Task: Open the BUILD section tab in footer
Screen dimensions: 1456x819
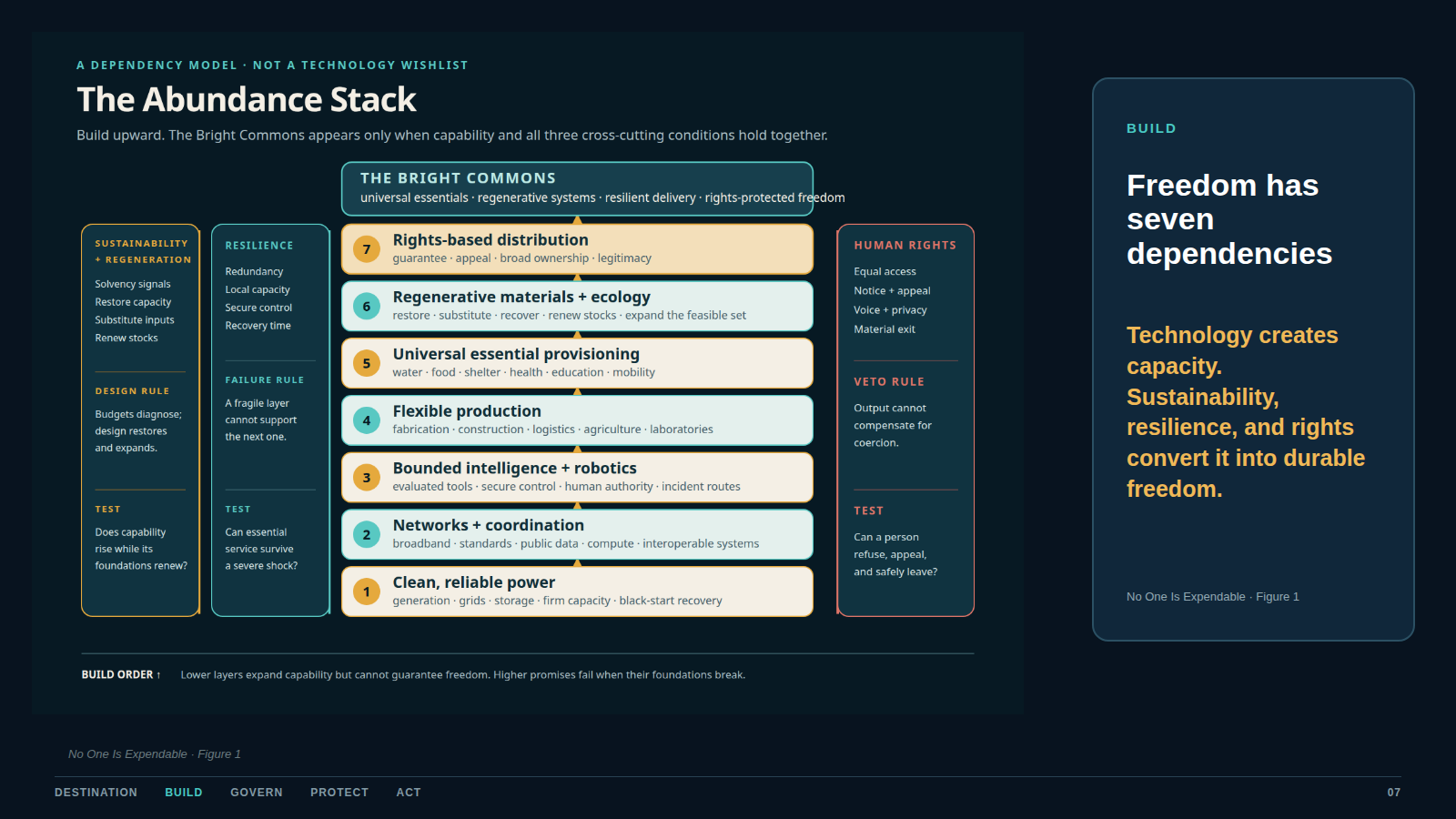Action: (184, 793)
